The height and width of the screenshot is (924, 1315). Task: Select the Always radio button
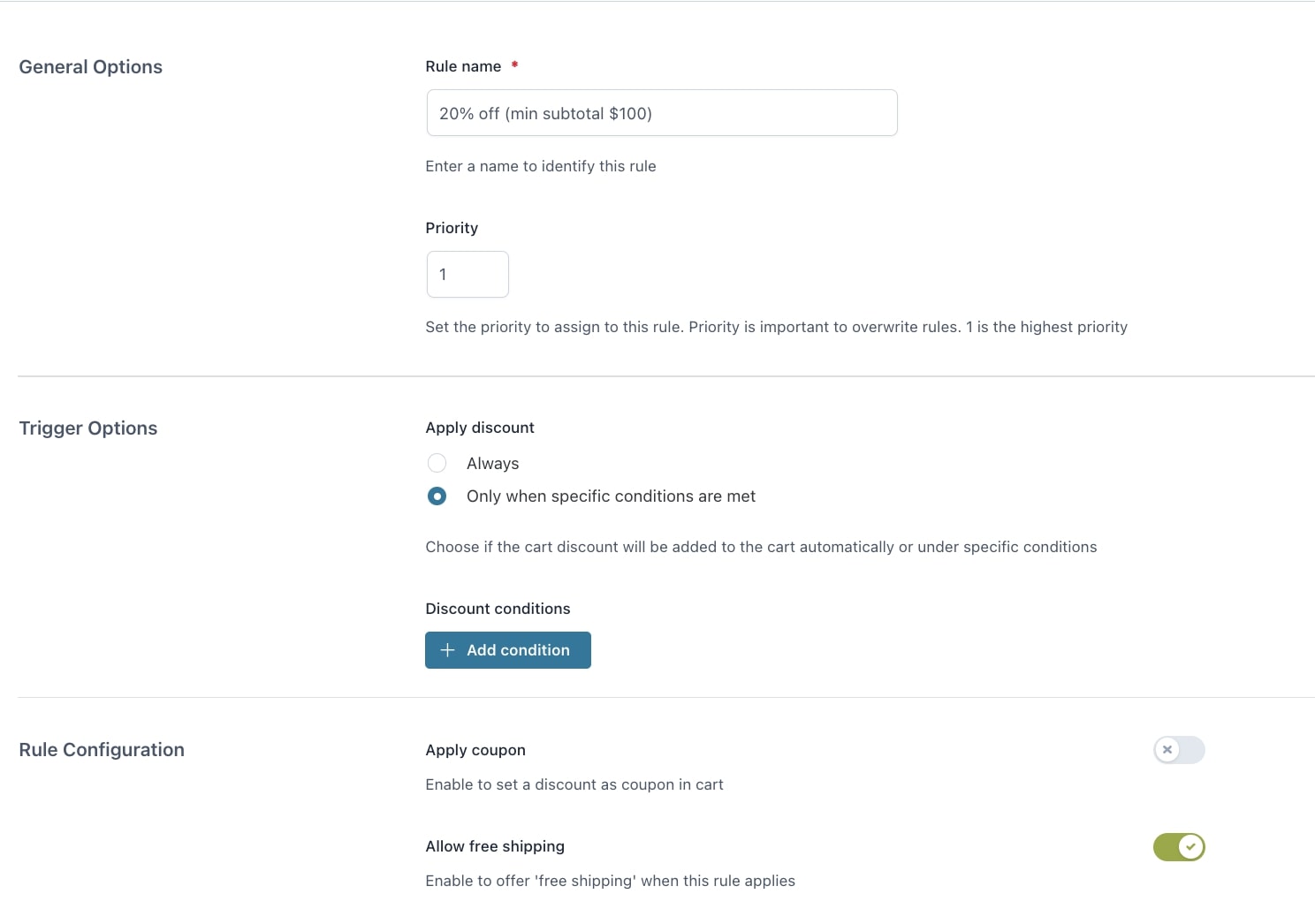click(x=437, y=463)
